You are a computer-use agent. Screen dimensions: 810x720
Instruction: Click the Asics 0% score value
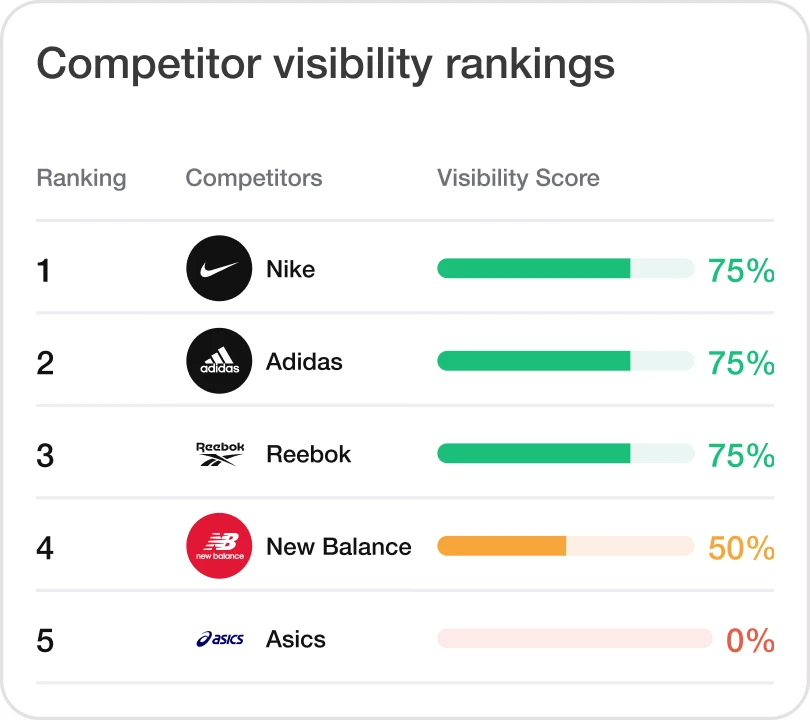(750, 640)
